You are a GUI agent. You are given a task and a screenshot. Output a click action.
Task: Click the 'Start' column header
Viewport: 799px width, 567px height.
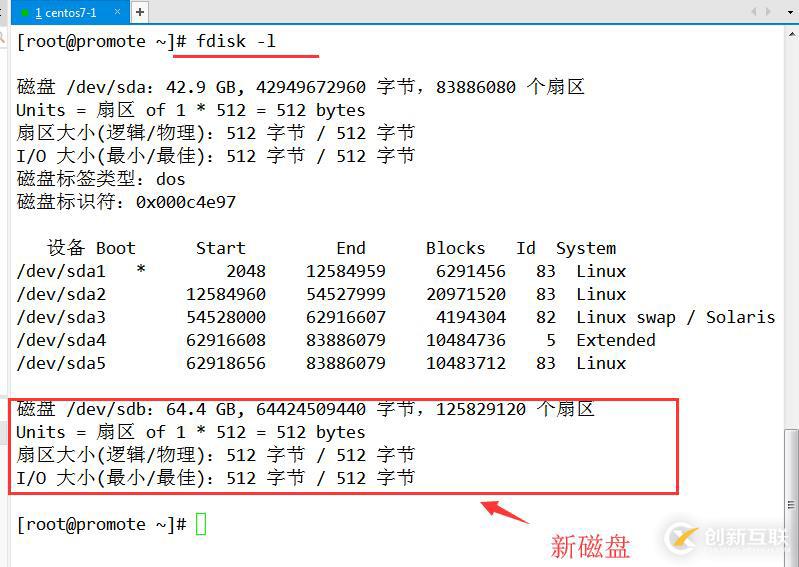[221, 248]
